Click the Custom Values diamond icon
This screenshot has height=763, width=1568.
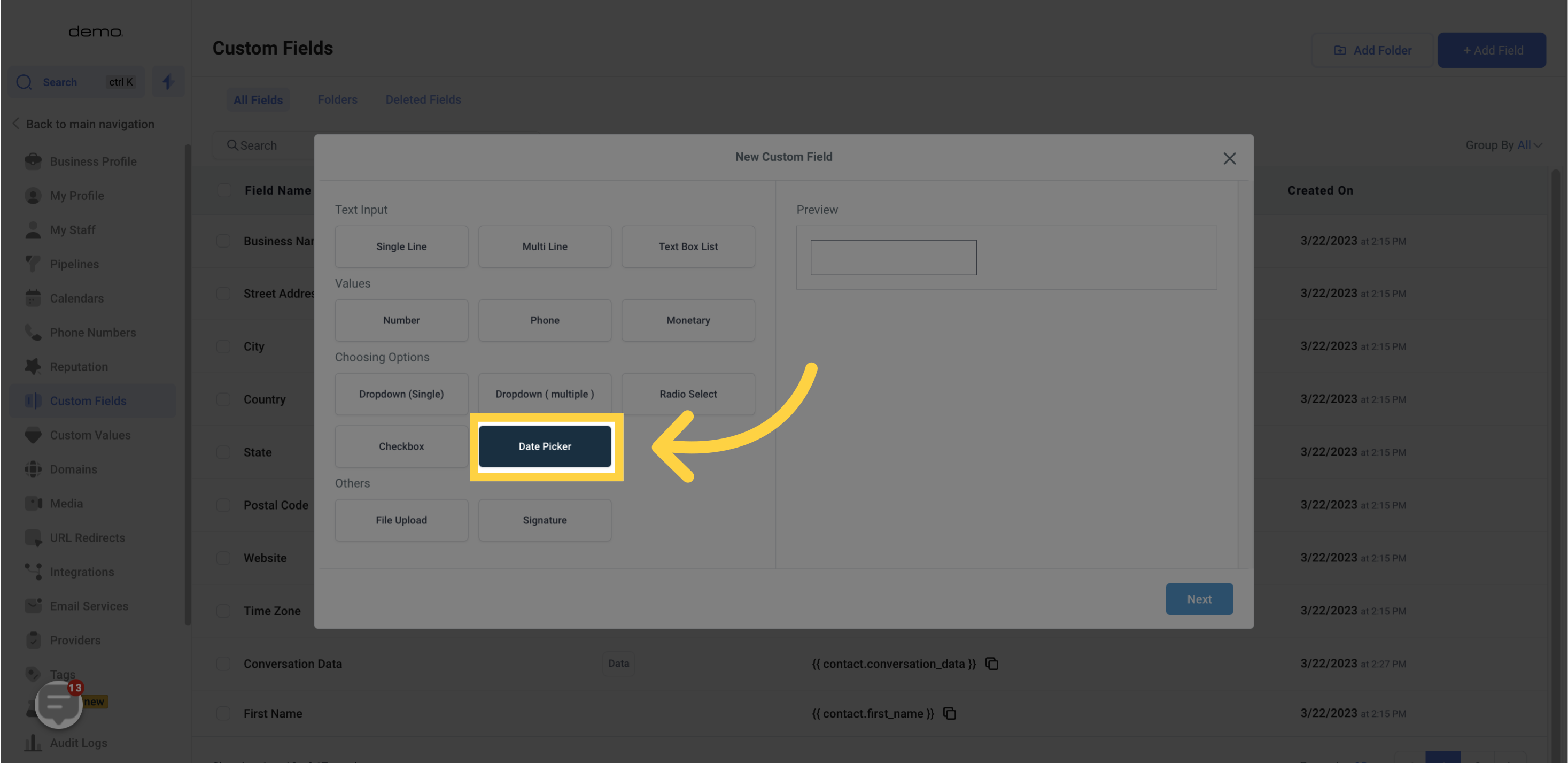tap(33, 435)
